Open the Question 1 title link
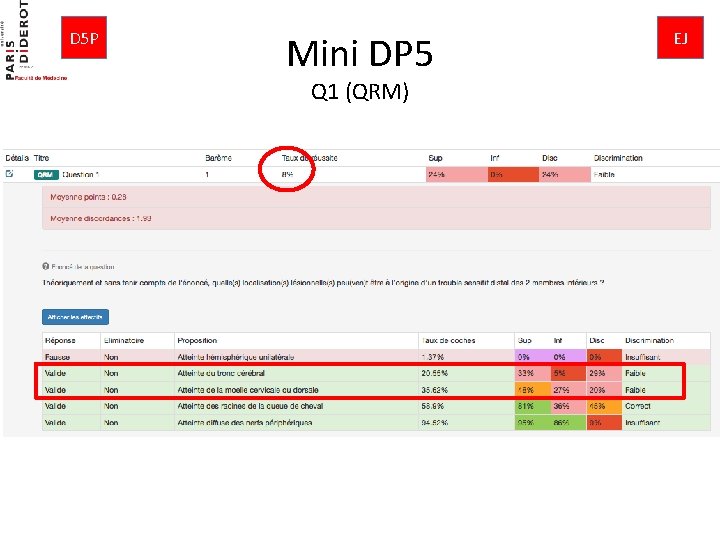This screenshot has height=540, width=720. coord(80,174)
